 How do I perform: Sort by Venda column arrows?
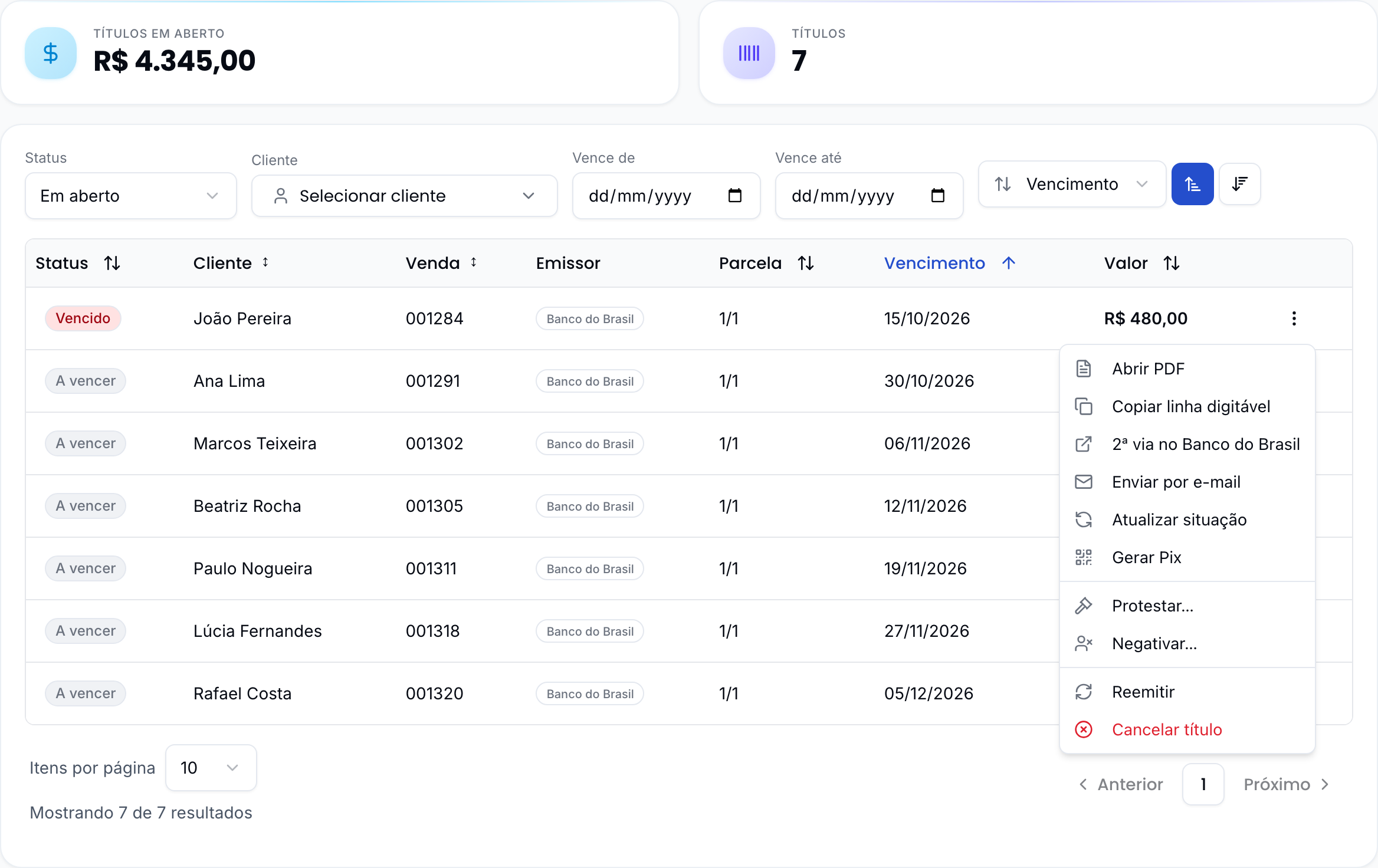(x=474, y=262)
